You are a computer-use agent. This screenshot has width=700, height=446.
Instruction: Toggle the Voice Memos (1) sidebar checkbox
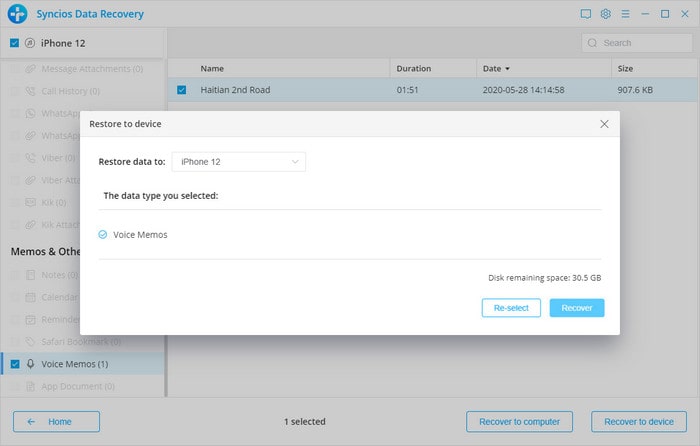pyautogui.click(x=15, y=364)
